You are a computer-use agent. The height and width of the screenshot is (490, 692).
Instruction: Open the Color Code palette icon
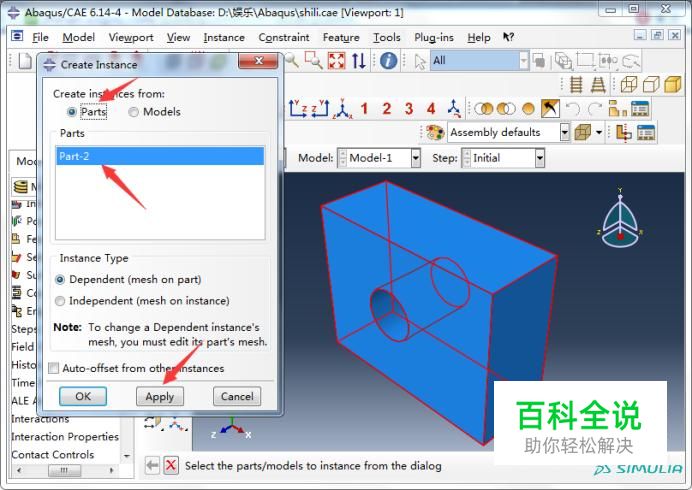435,132
